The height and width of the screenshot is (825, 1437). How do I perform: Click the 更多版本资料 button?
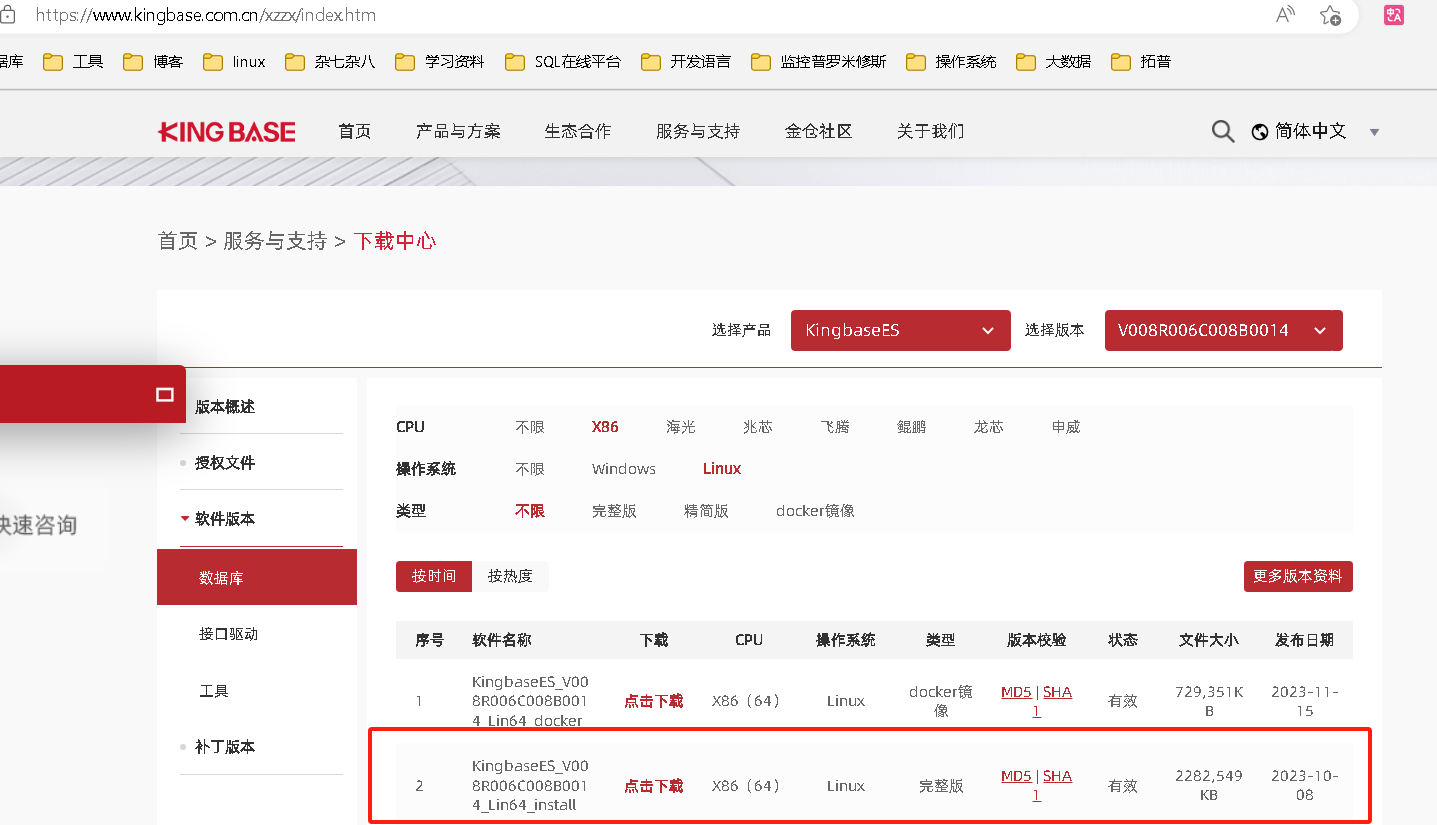1298,576
